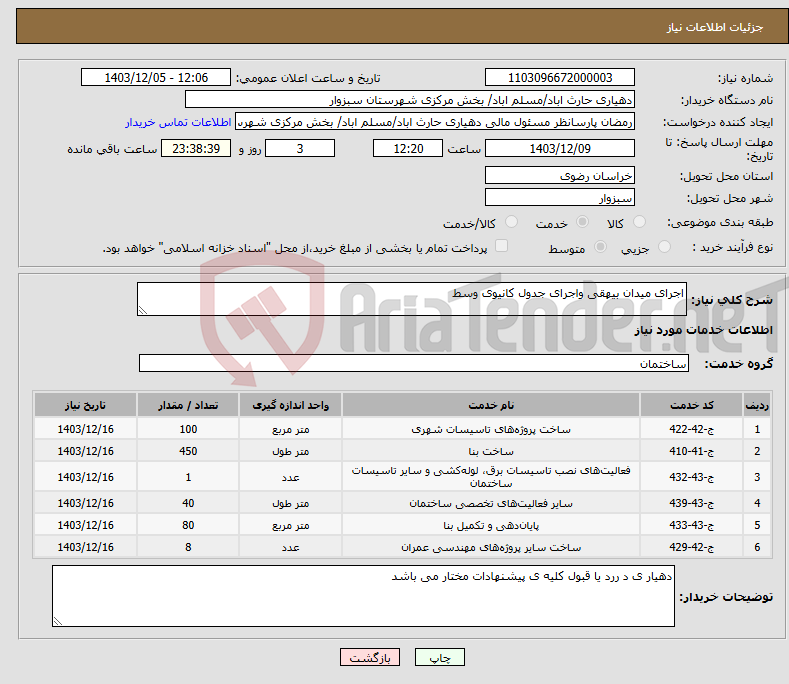Click the ردیف column header

pos(757,405)
